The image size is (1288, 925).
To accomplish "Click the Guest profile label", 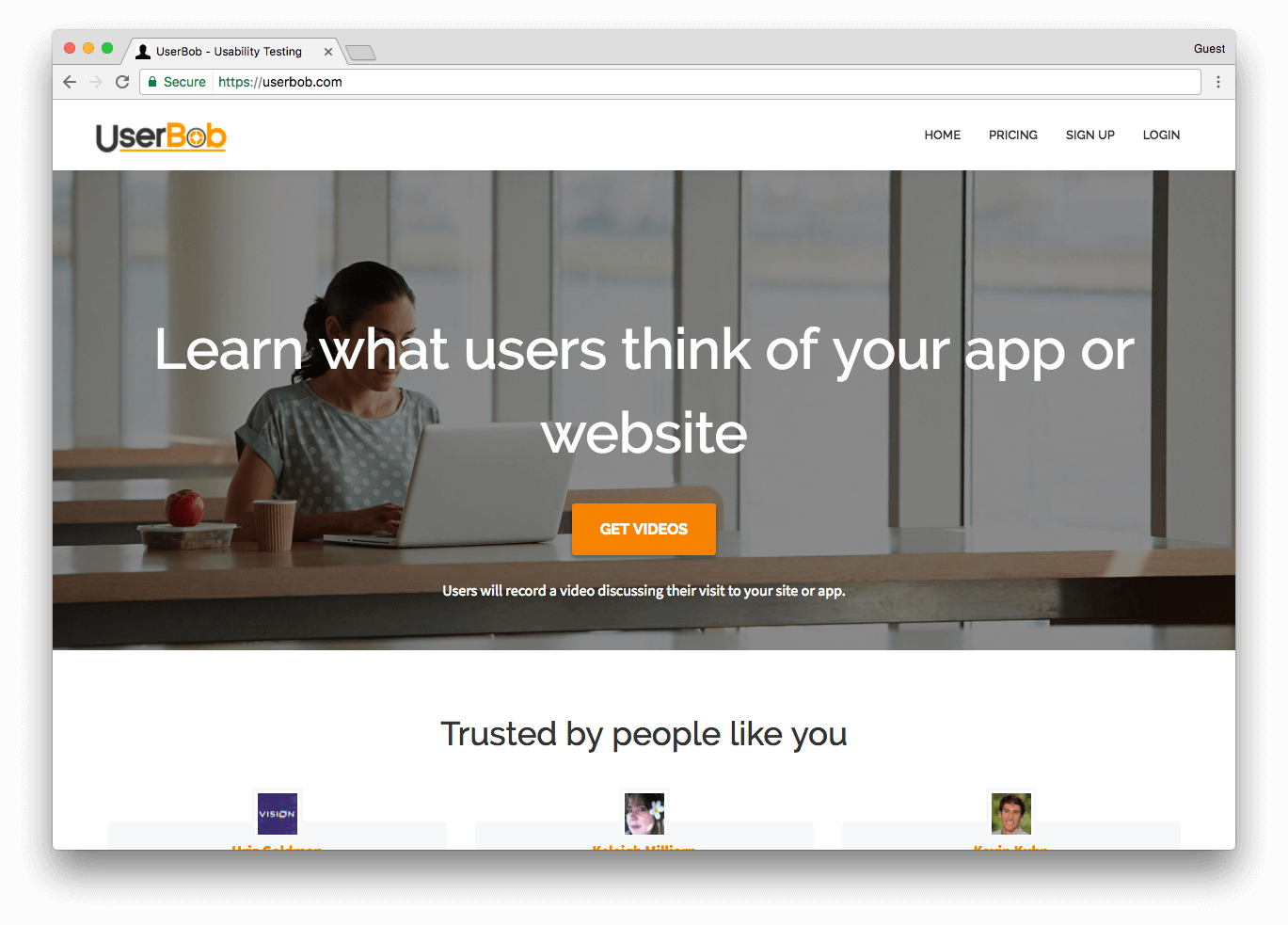I will (x=1209, y=49).
